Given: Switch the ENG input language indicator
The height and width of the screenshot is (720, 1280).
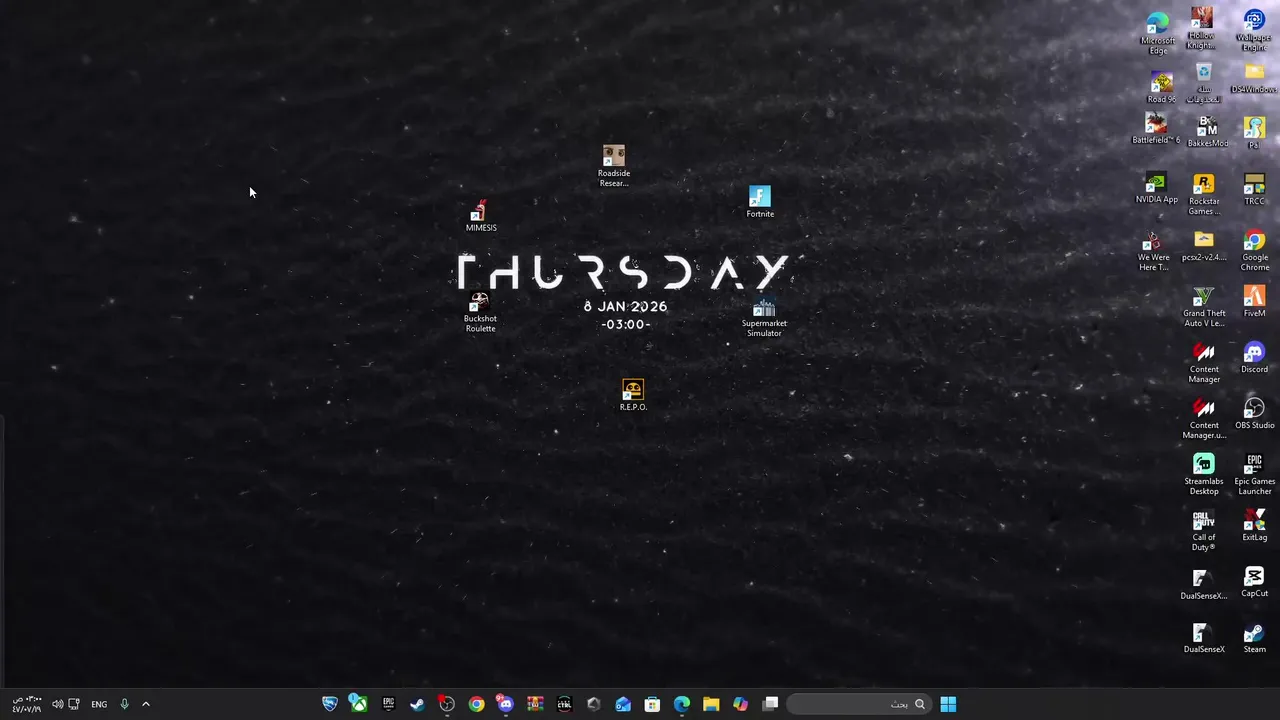Looking at the screenshot, I should point(99,704).
